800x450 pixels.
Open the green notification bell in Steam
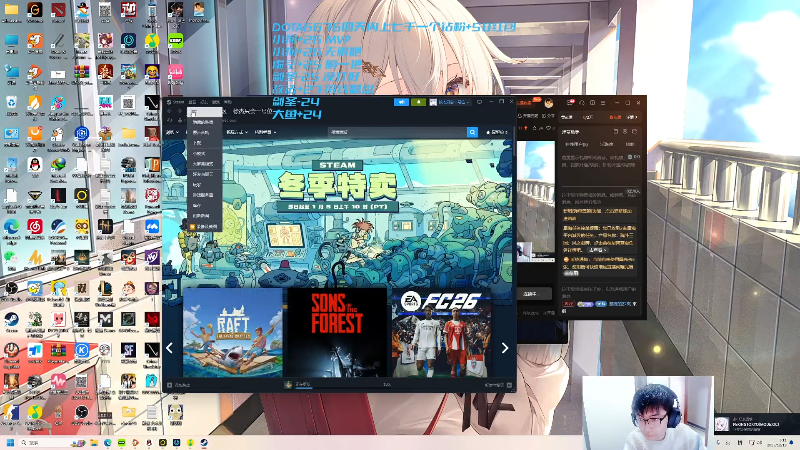(x=418, y=102)
